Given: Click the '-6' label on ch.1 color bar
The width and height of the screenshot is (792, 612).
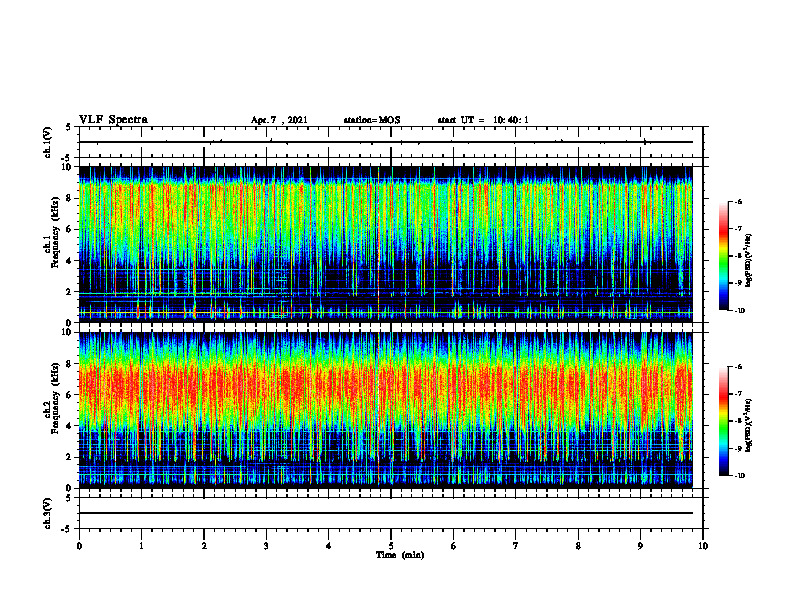Looking at the screenshot, I should (x=737, y=201).
